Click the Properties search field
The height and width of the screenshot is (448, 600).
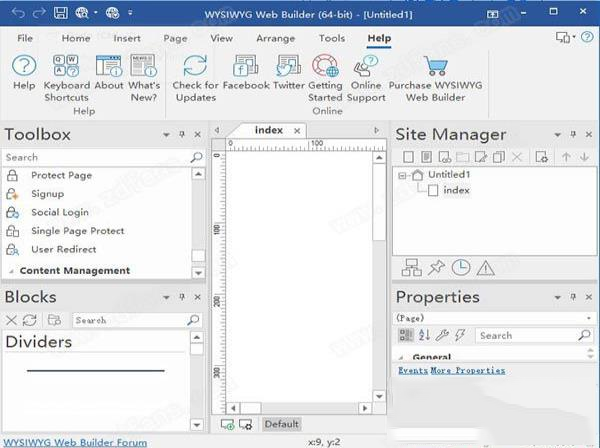[x=534, y=335]
